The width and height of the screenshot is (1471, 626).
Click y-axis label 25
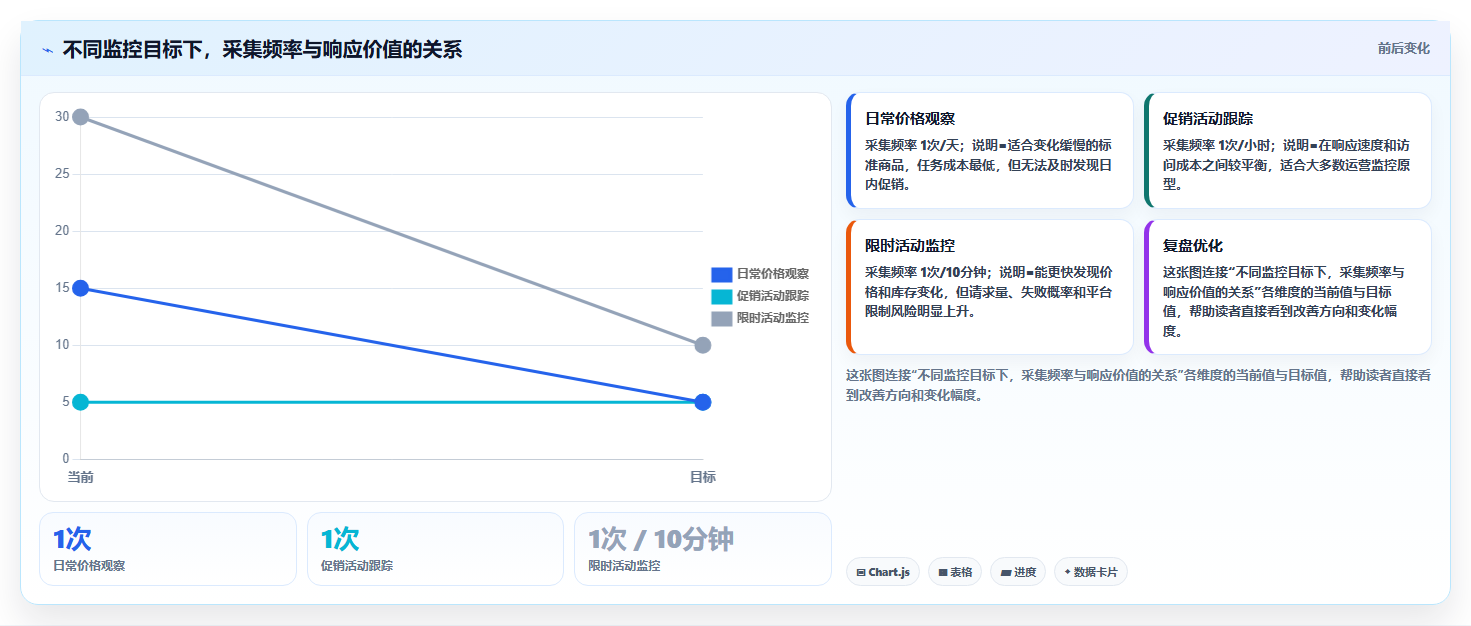click(x=62, y=174)
